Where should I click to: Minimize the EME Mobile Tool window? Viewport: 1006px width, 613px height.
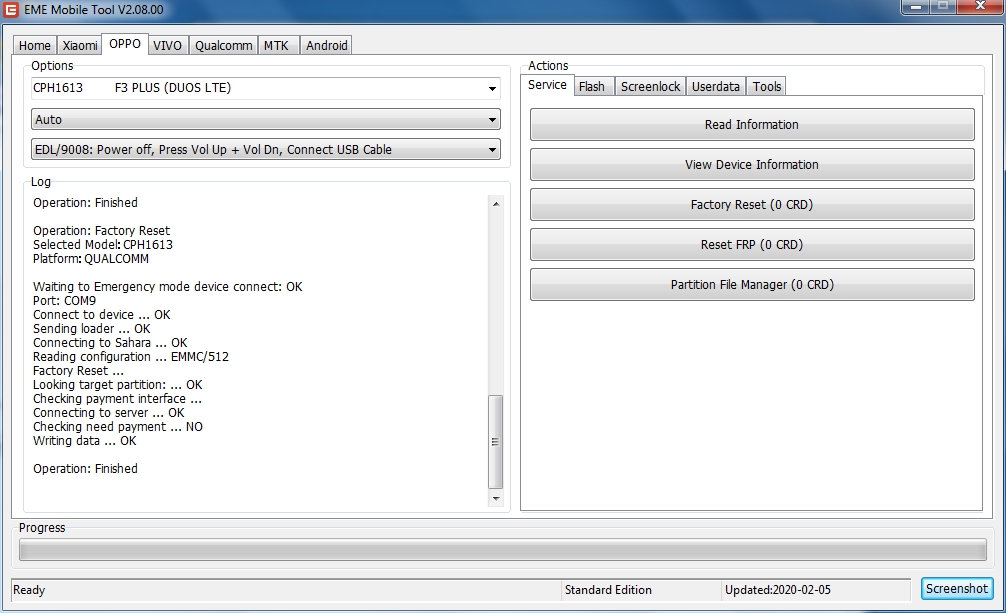[x=916, y=6]
